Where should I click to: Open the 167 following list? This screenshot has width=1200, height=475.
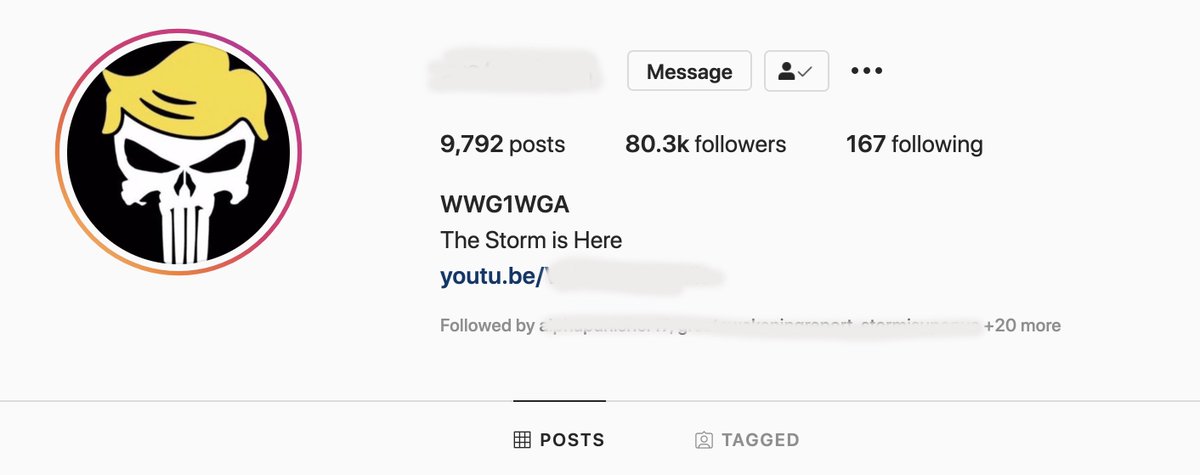coord(914,144)
